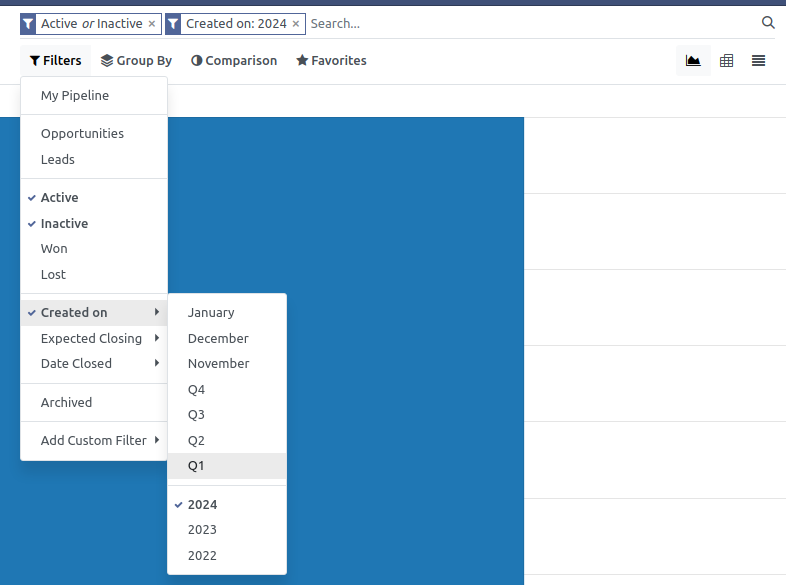Open the Group By dropdown
Image resolution: width=786 pixels, height=585 pixels.
click(x=136, y=61)
